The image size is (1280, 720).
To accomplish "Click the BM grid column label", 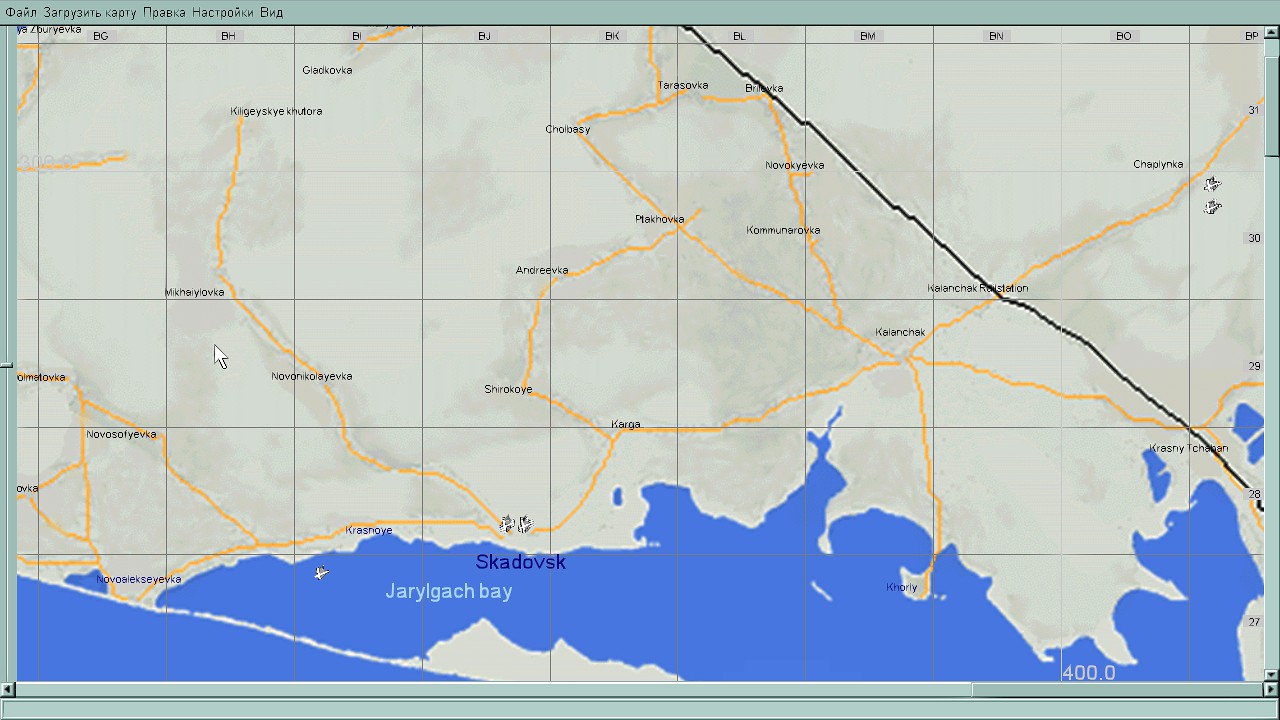I will (867, 36).
